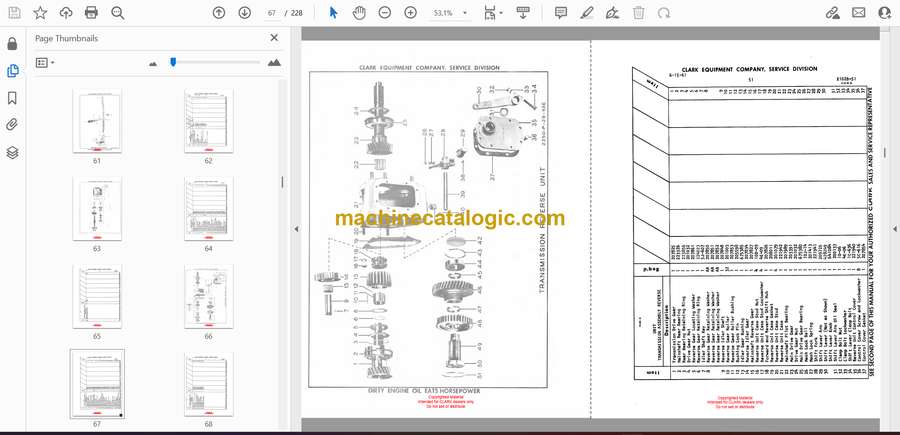Open the Sign document tool
Image resolution: width=900 pixels, height=435 pixels.
[612, 13]
